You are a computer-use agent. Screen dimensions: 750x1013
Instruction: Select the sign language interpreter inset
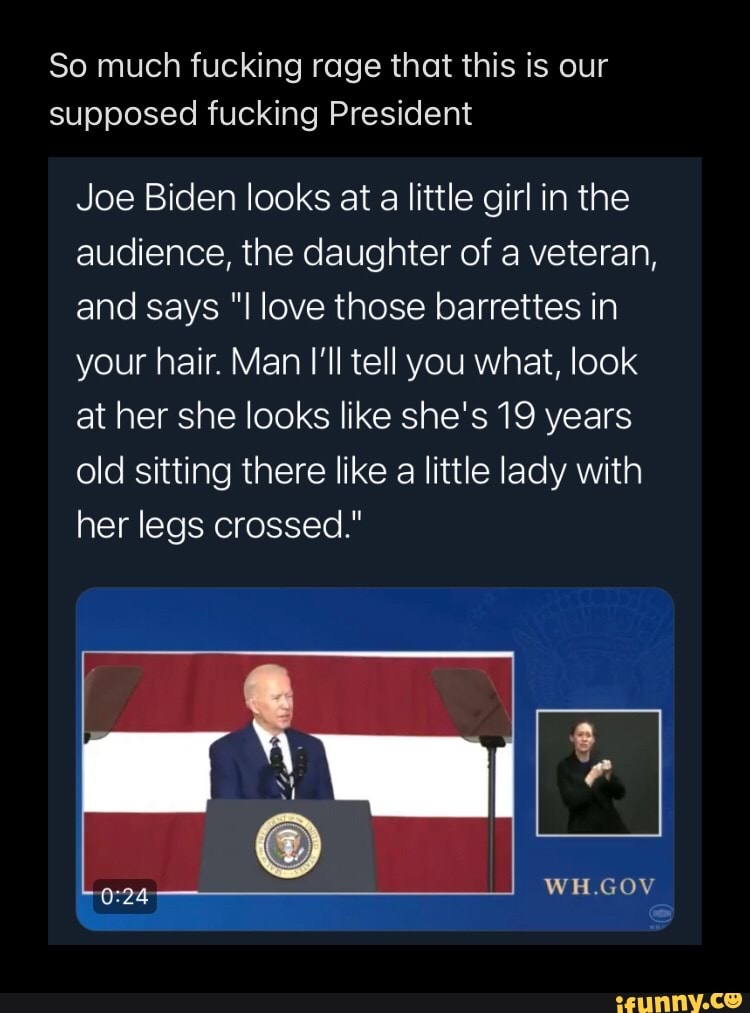click(599, 772)
